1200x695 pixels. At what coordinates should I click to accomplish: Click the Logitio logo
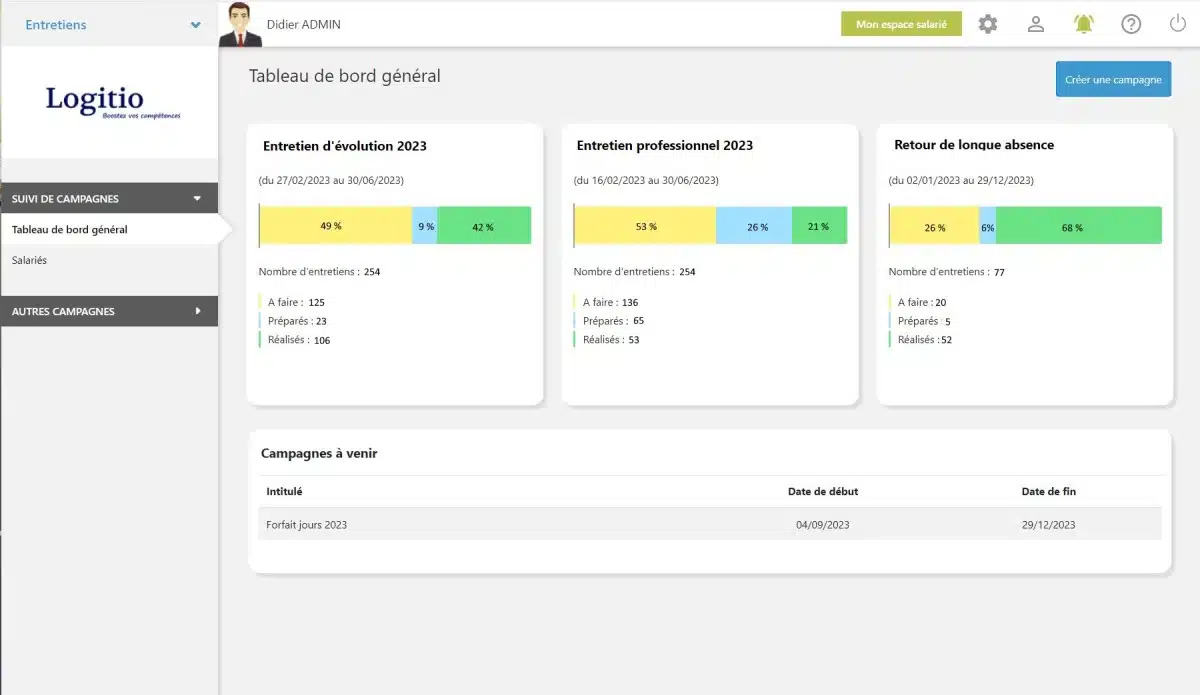[x=108, y=102]
